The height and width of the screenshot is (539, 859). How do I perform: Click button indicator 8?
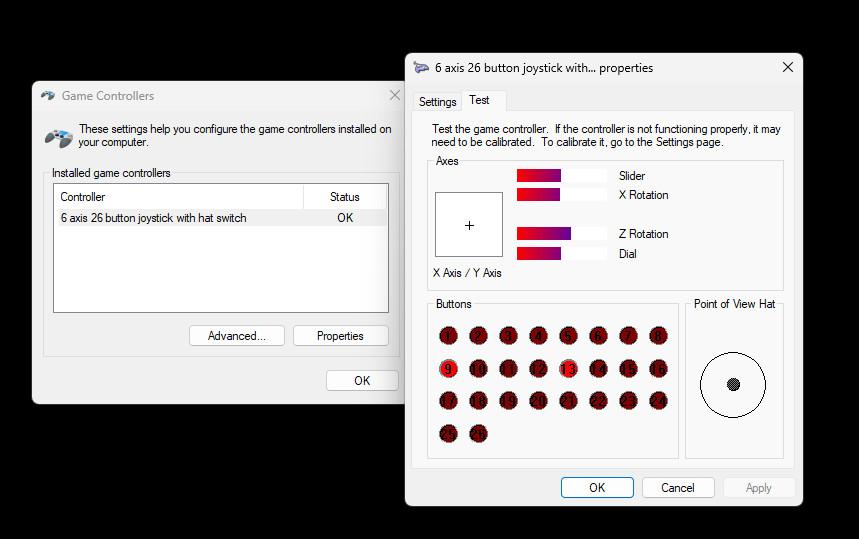[658, 336]
